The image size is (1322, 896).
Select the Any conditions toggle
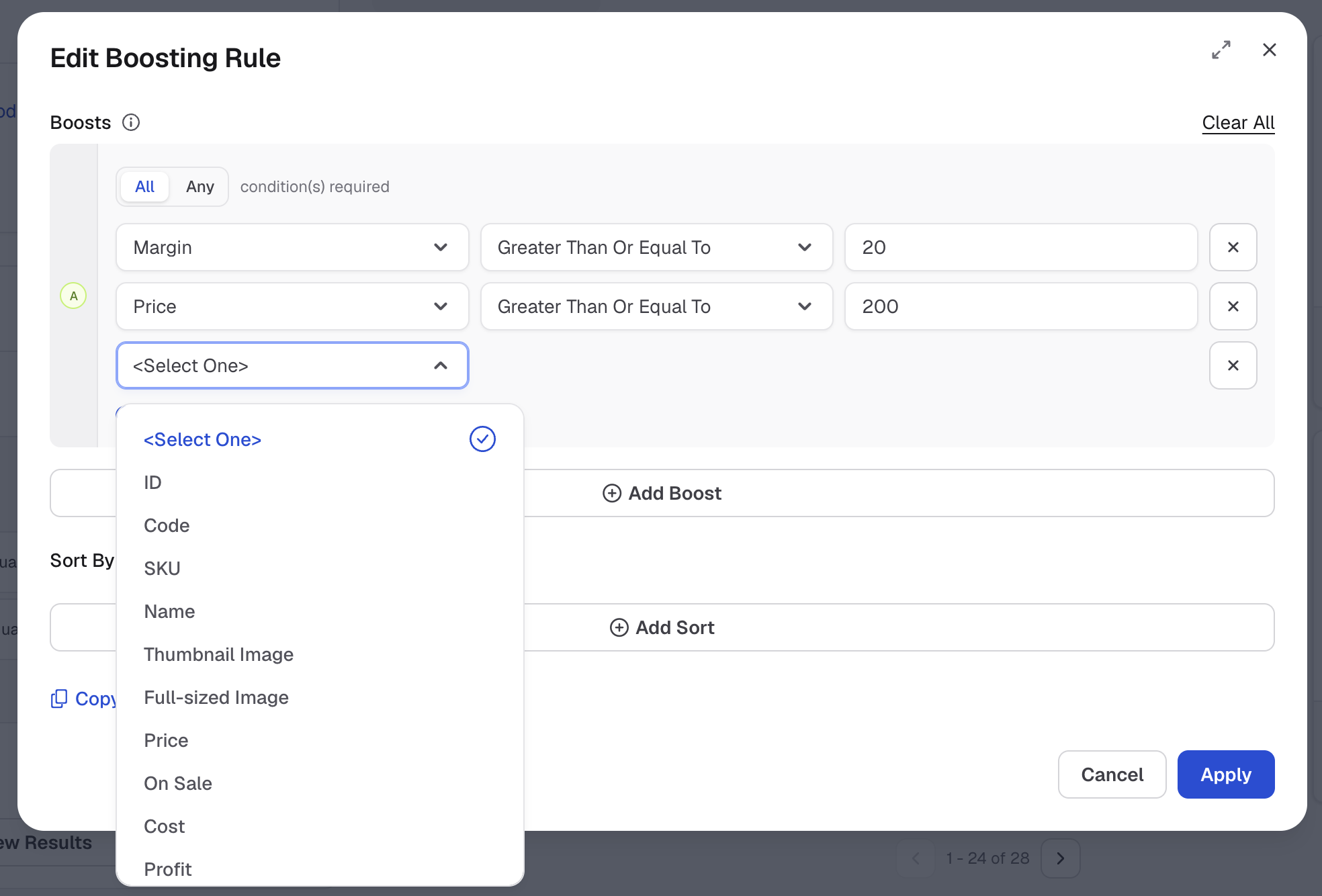click(200, 187)
